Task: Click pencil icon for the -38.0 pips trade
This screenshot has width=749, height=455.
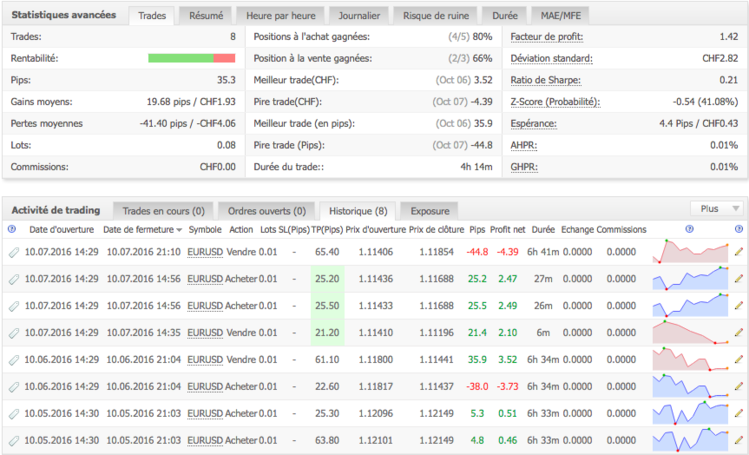Action: [739, 386]
